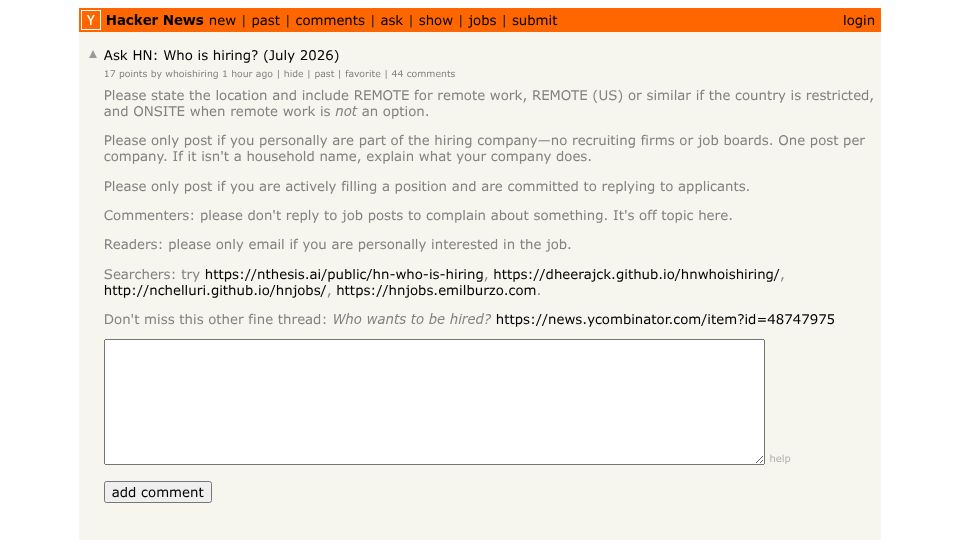The height and width of the screenshot is (540, 960).
Task: Open the nchelluri.github.io hnjobs link
Action: point(215,290)
